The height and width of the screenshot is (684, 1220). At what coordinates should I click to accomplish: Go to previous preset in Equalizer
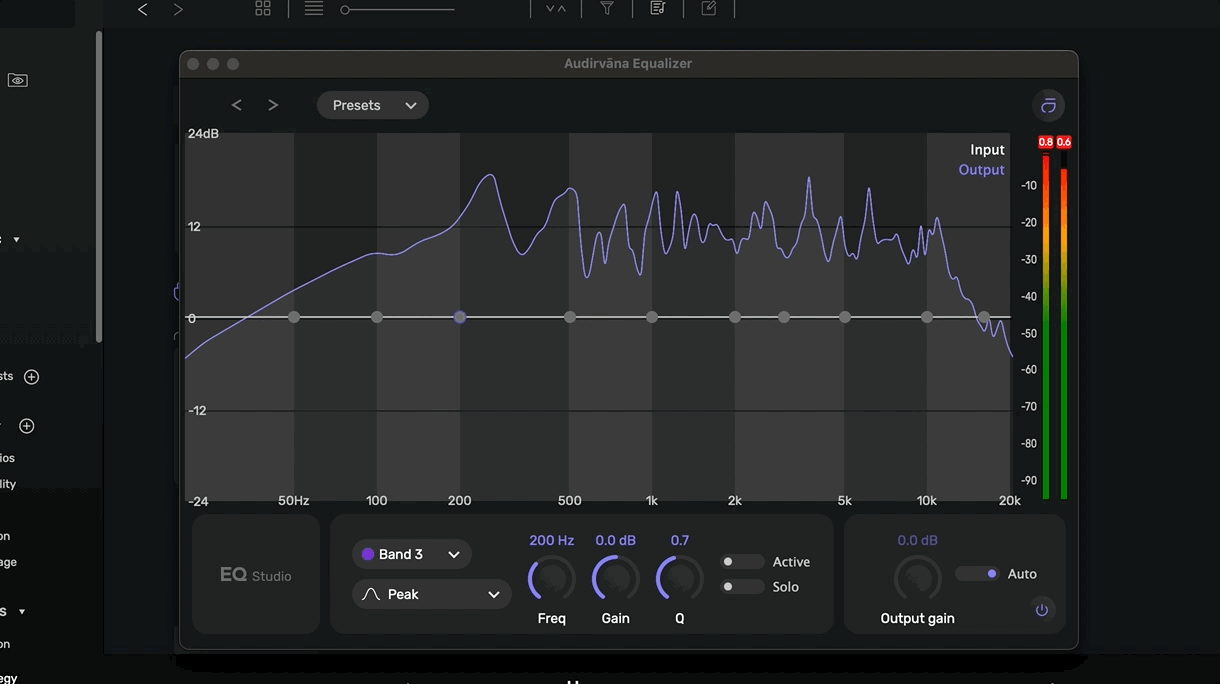[237, 105]
